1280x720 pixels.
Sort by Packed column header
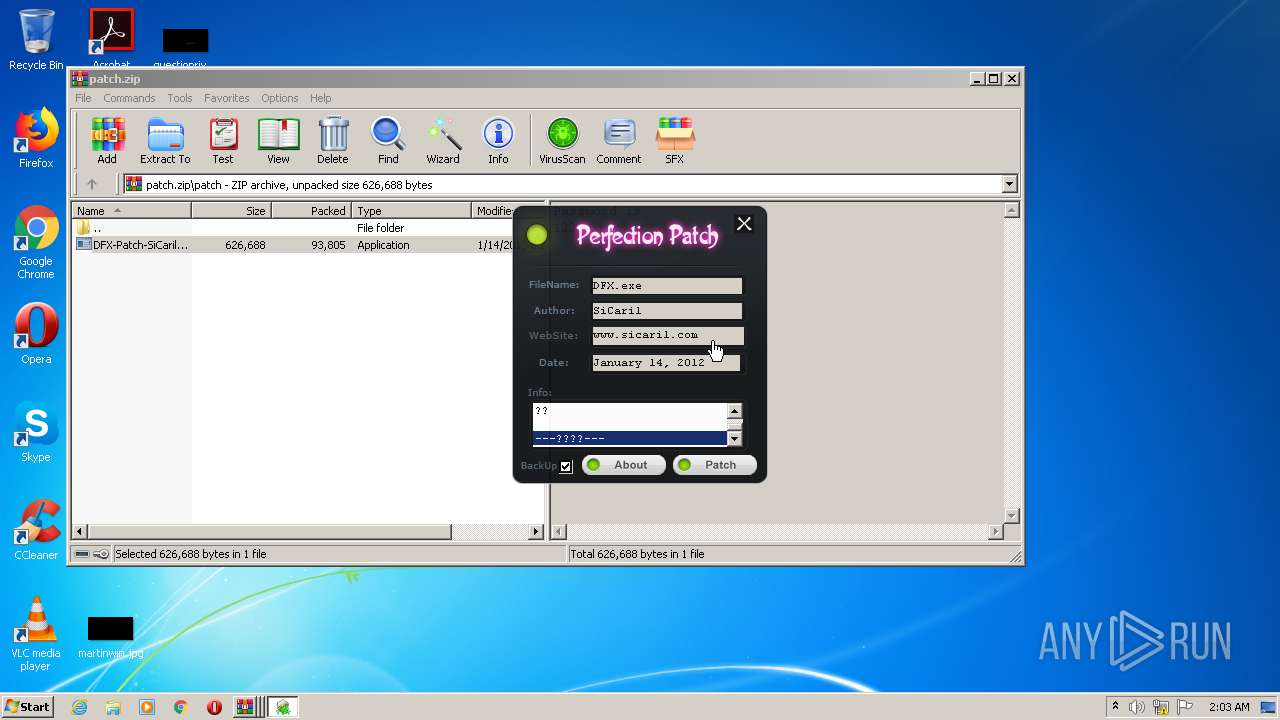(312, 211)
